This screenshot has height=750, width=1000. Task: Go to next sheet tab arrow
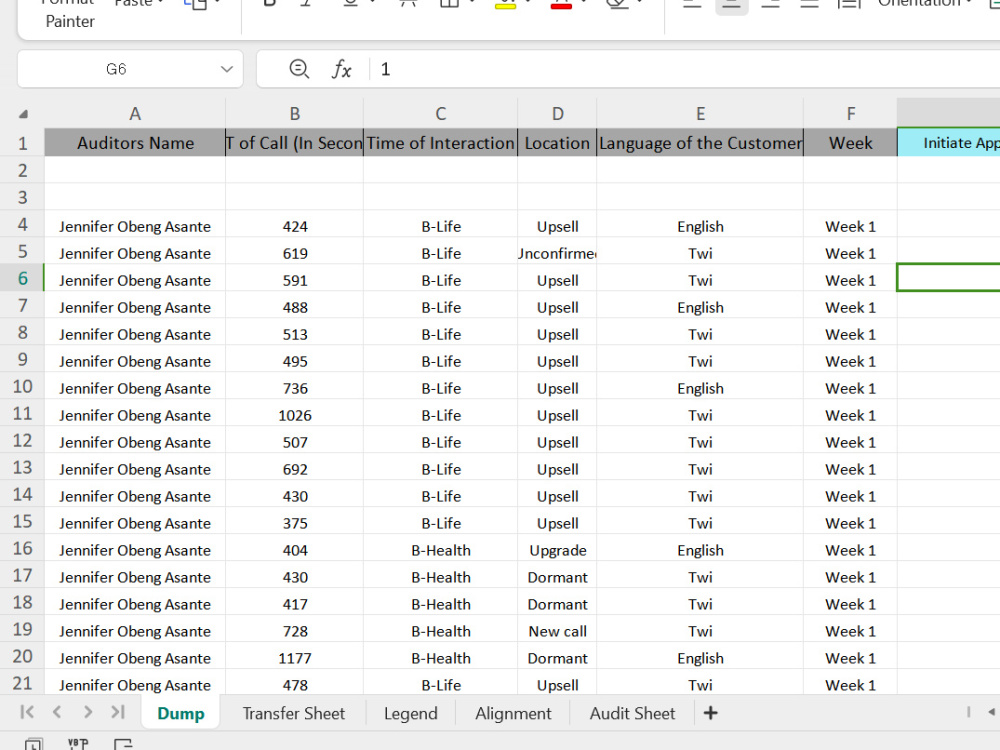87,712
